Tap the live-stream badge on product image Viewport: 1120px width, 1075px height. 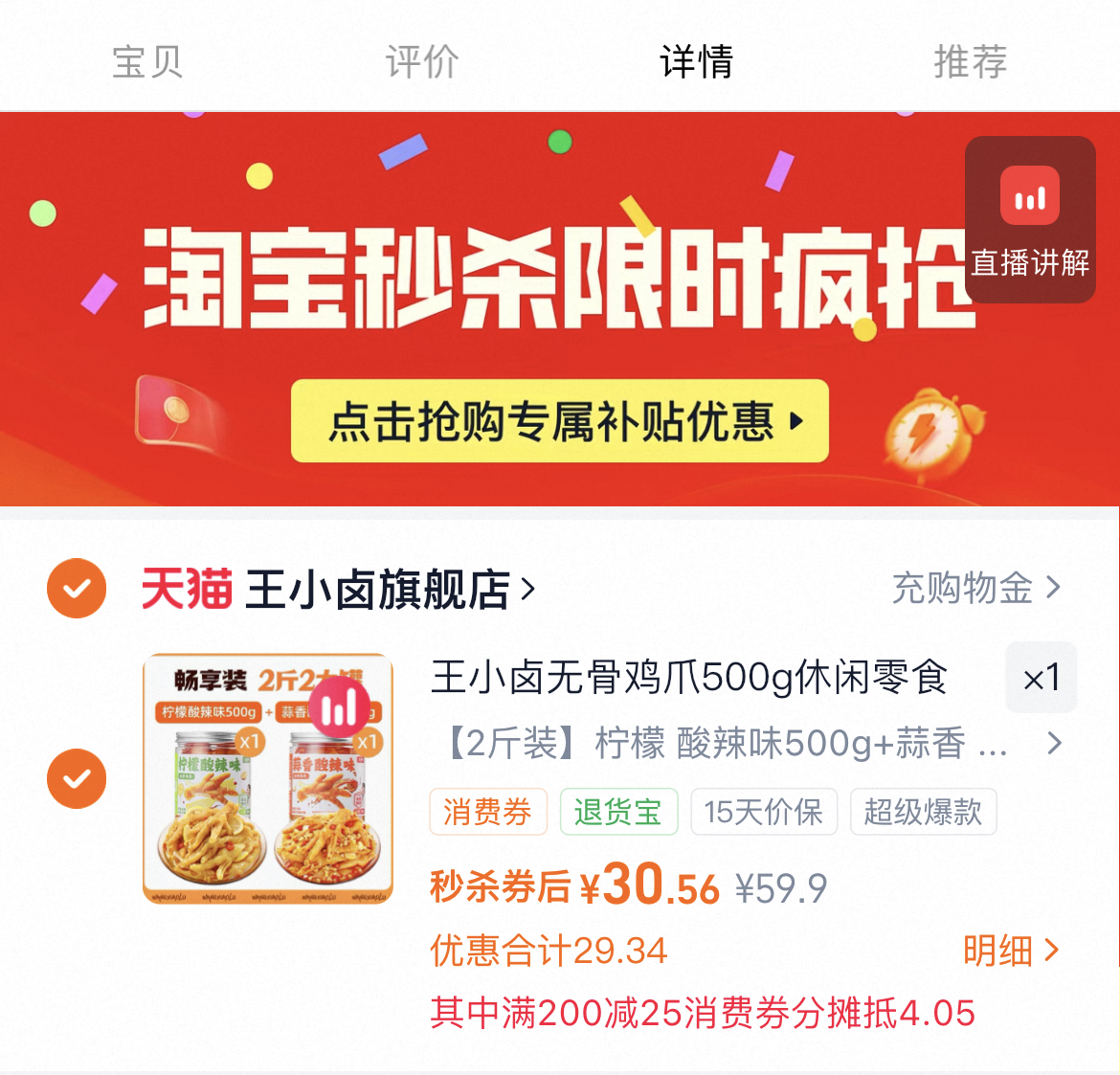tap(339, 707)
